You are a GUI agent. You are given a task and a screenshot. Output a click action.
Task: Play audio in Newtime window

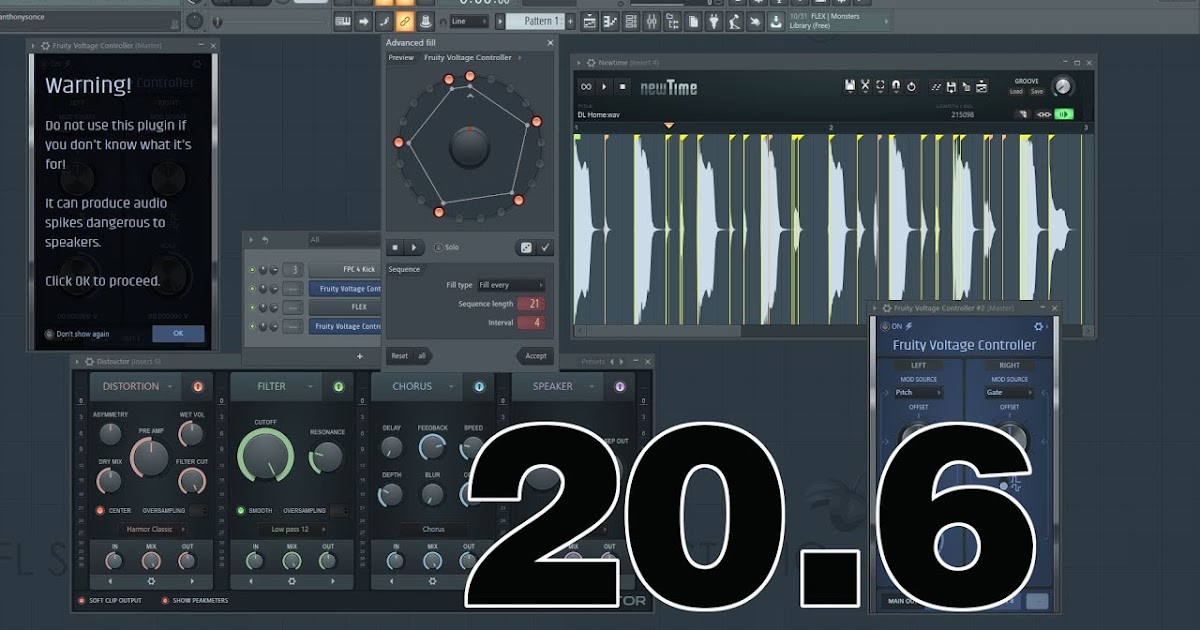[604, 87]
